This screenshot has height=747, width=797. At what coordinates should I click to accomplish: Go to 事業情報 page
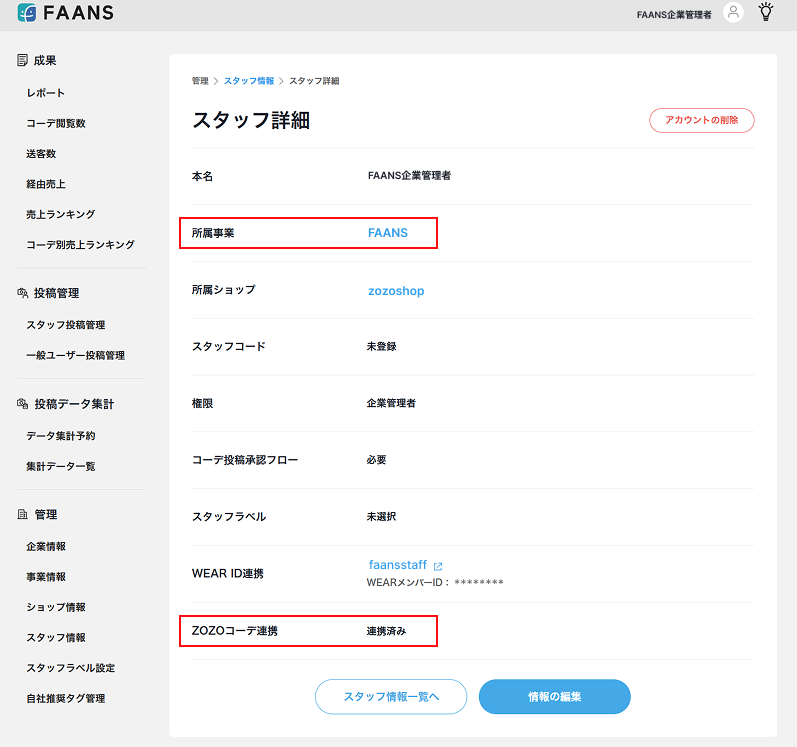point(46,577)
